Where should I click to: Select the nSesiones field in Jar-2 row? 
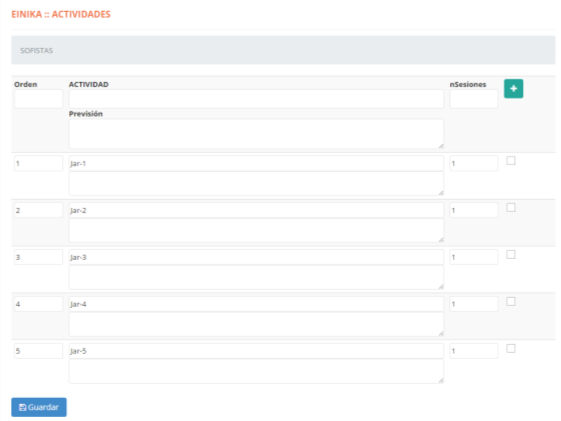(x=474, y=210)
